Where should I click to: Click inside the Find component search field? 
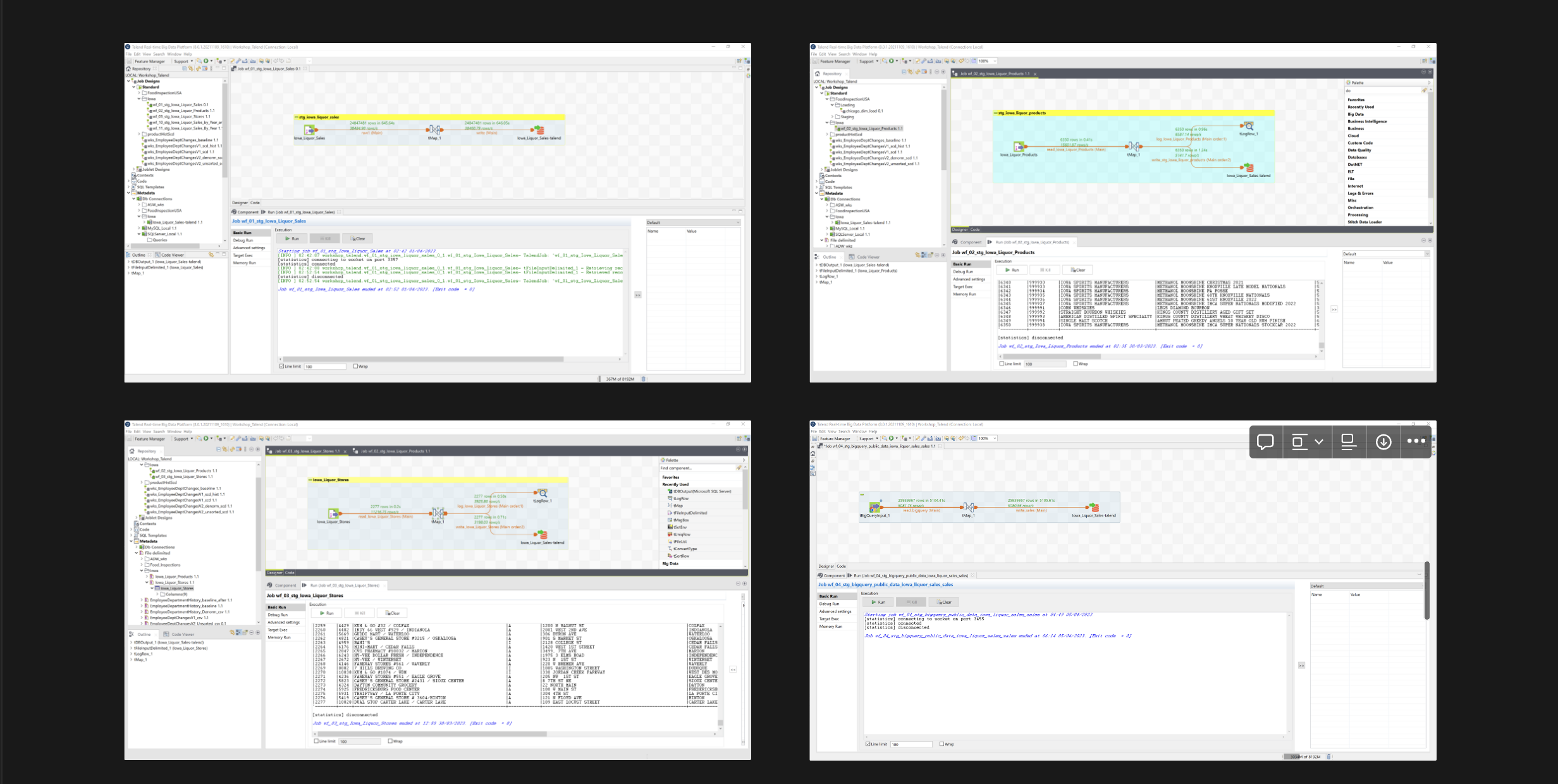pos(689,469)
